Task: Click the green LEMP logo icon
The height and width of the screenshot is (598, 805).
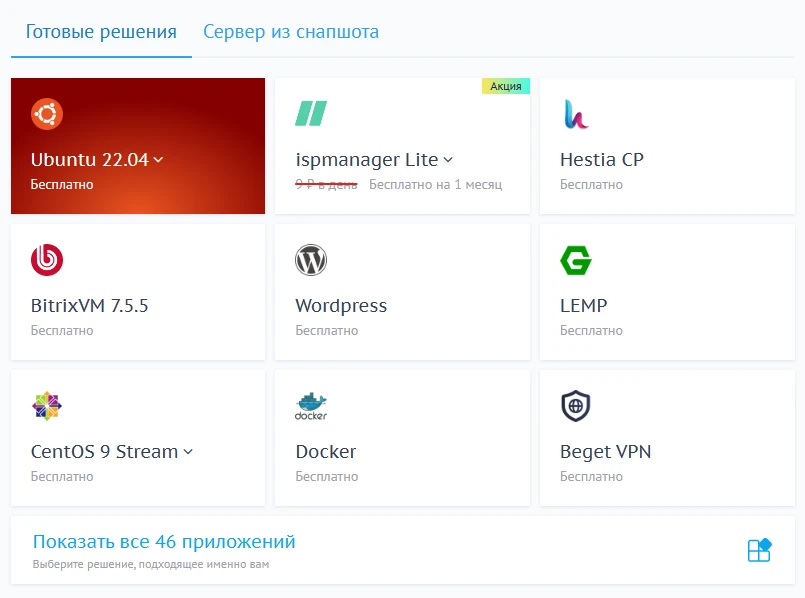Action: 576,260
